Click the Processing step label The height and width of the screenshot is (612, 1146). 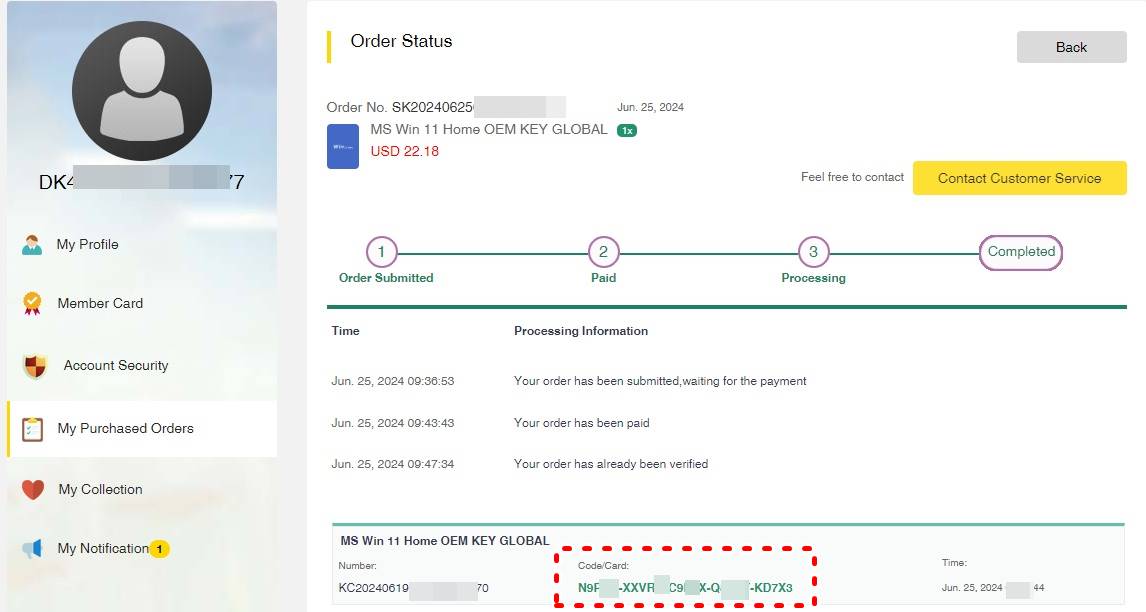(813, 278)
